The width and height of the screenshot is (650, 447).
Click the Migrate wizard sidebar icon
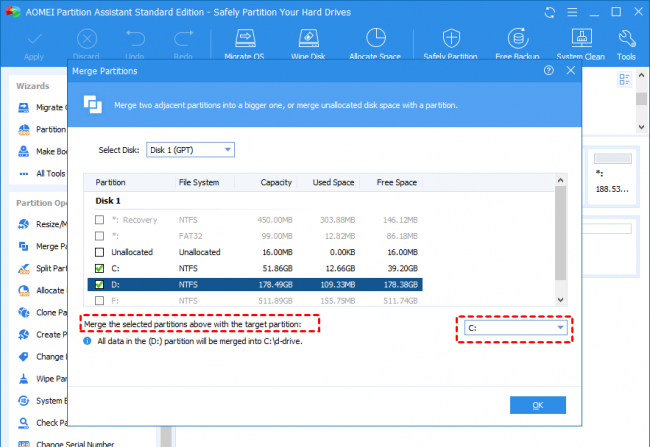[x=24, y=108]
